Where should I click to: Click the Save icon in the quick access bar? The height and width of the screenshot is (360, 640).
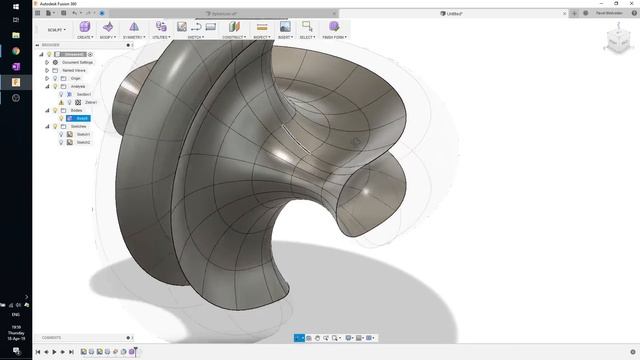click(x=64, y=13)
